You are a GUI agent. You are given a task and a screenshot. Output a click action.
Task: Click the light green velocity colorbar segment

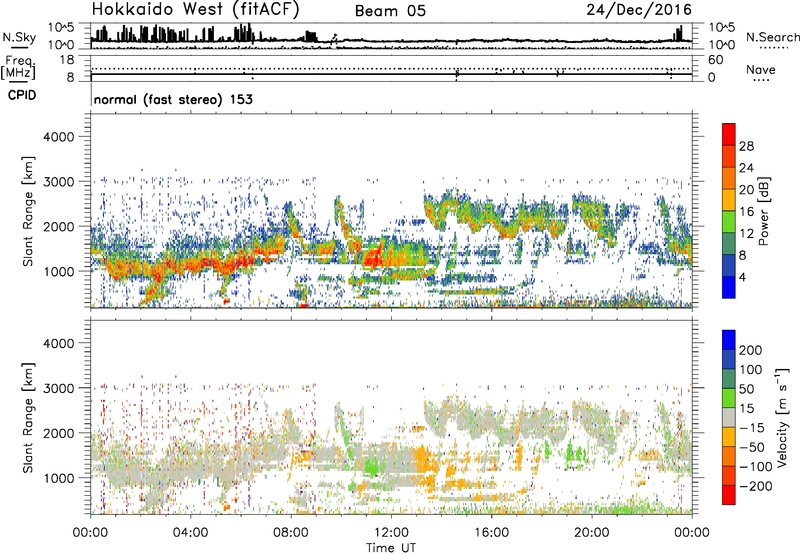click(729, 398)
